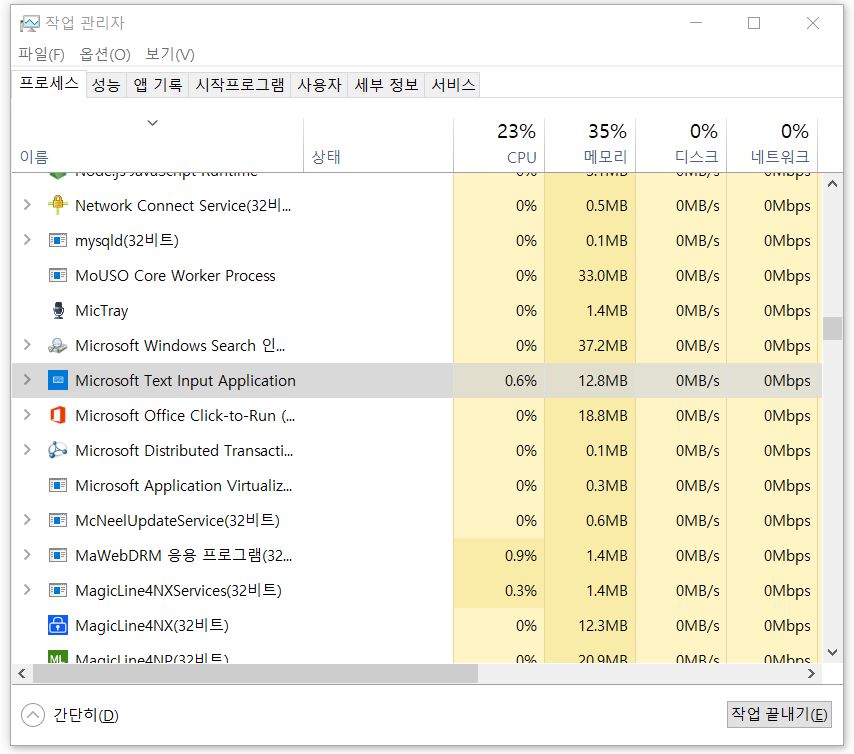Click the MagicLine4NXServices icon
The image size is (854, 754).
pos(58,590)
